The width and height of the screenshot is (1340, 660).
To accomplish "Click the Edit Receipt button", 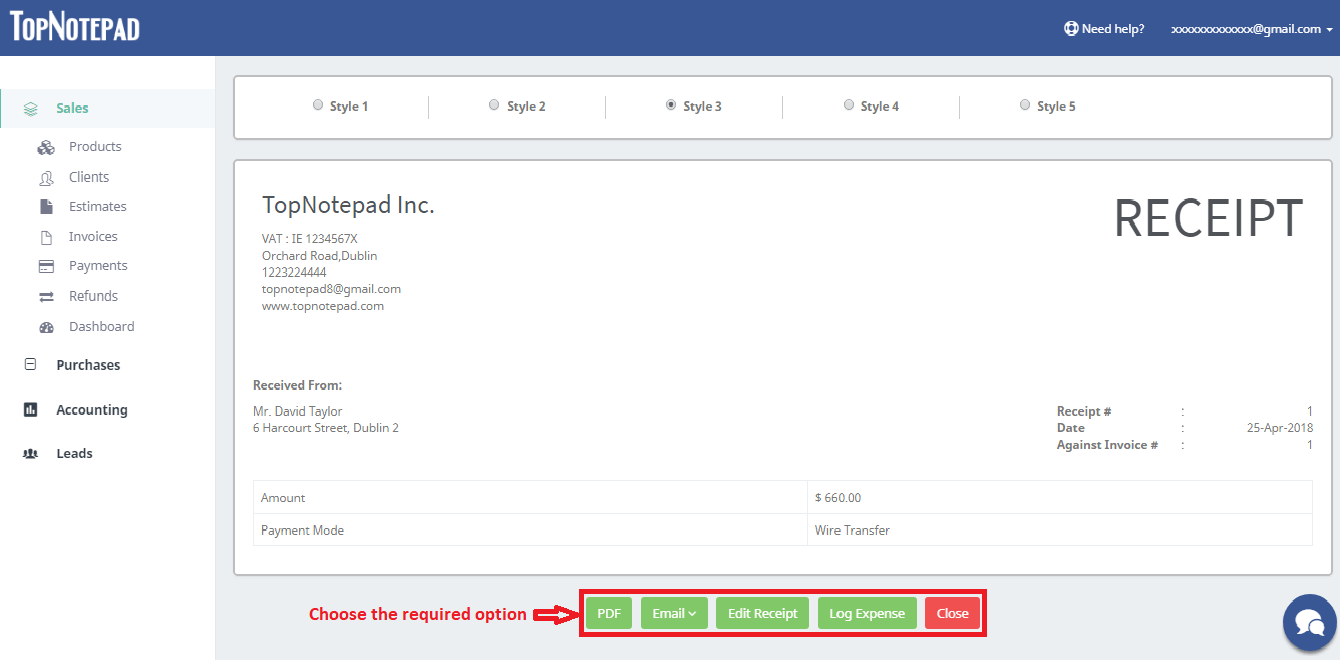I will (762, 613).
